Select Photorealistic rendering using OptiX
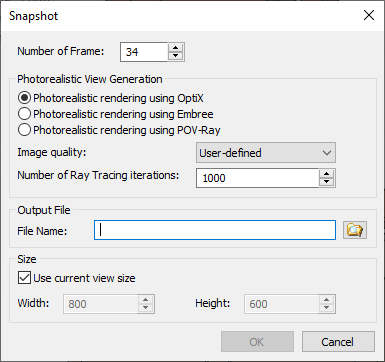385x362 pixels. coord(110,98)
